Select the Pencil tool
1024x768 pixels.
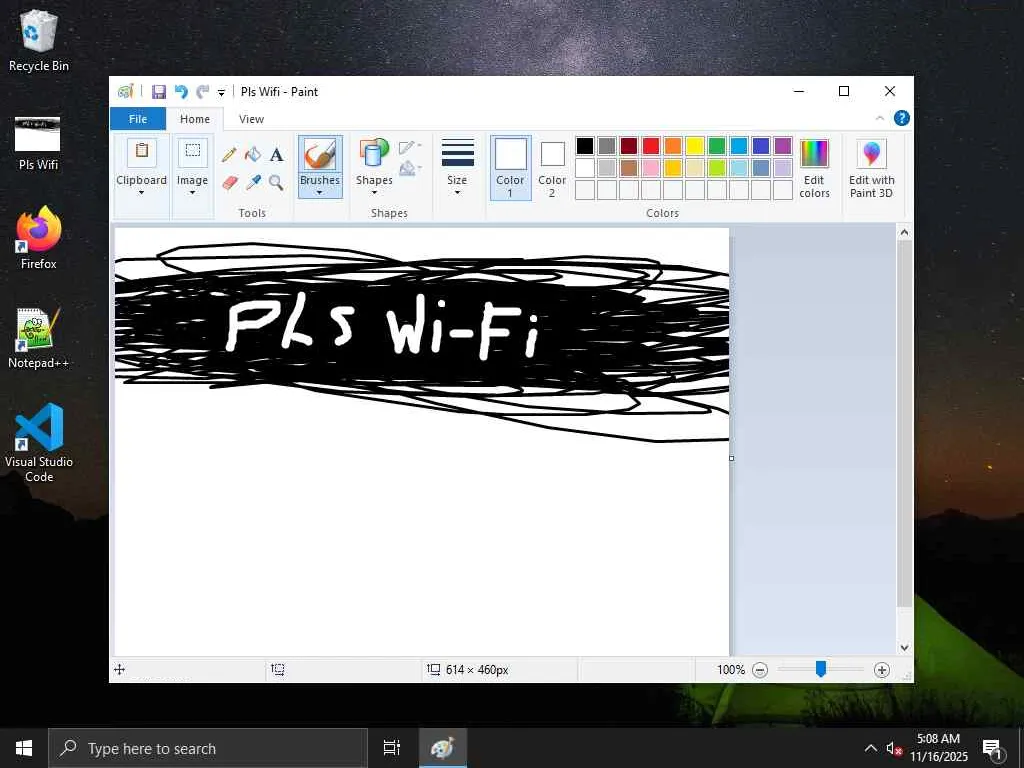click(229, 155)
